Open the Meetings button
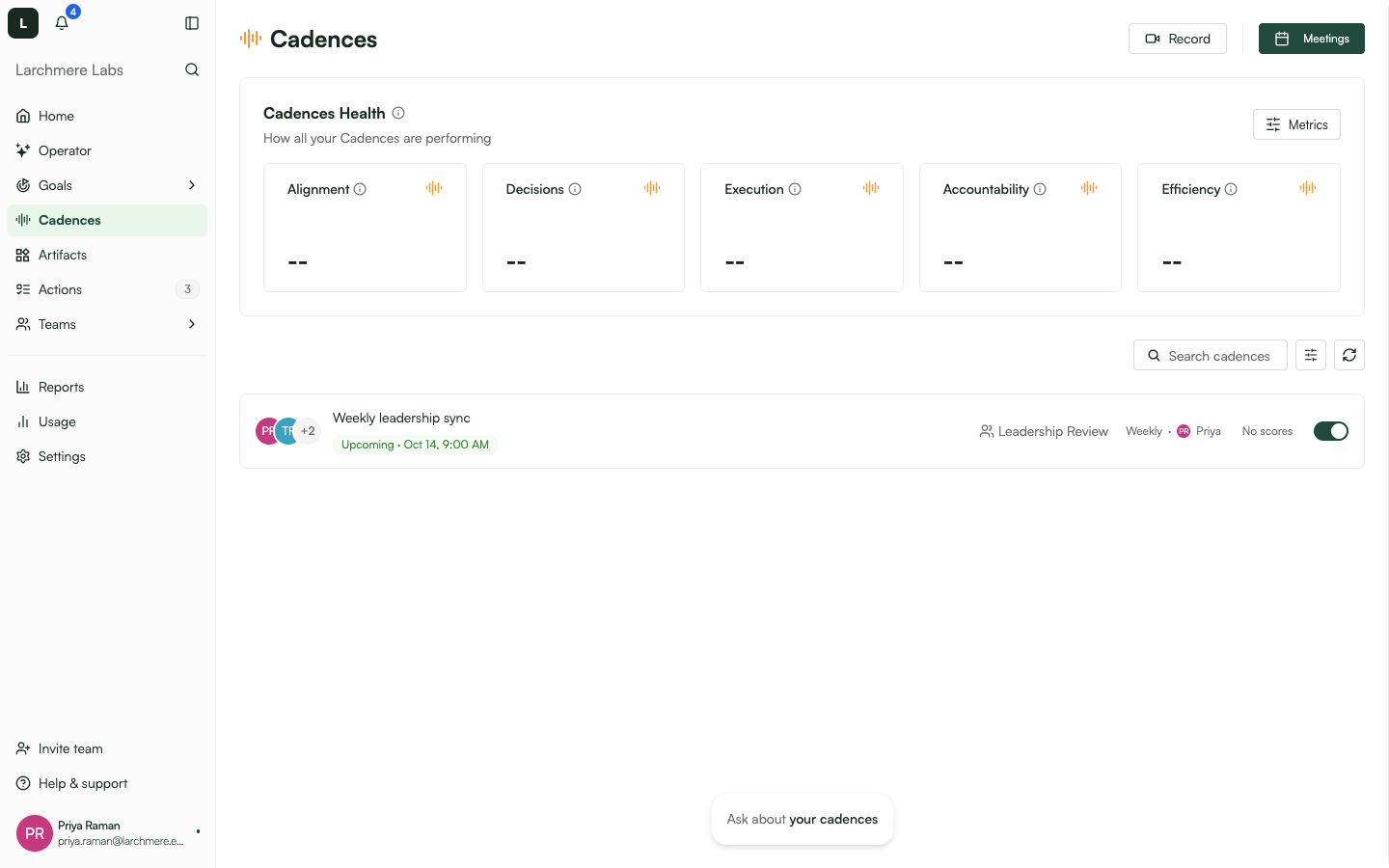 click(1312, 39)
